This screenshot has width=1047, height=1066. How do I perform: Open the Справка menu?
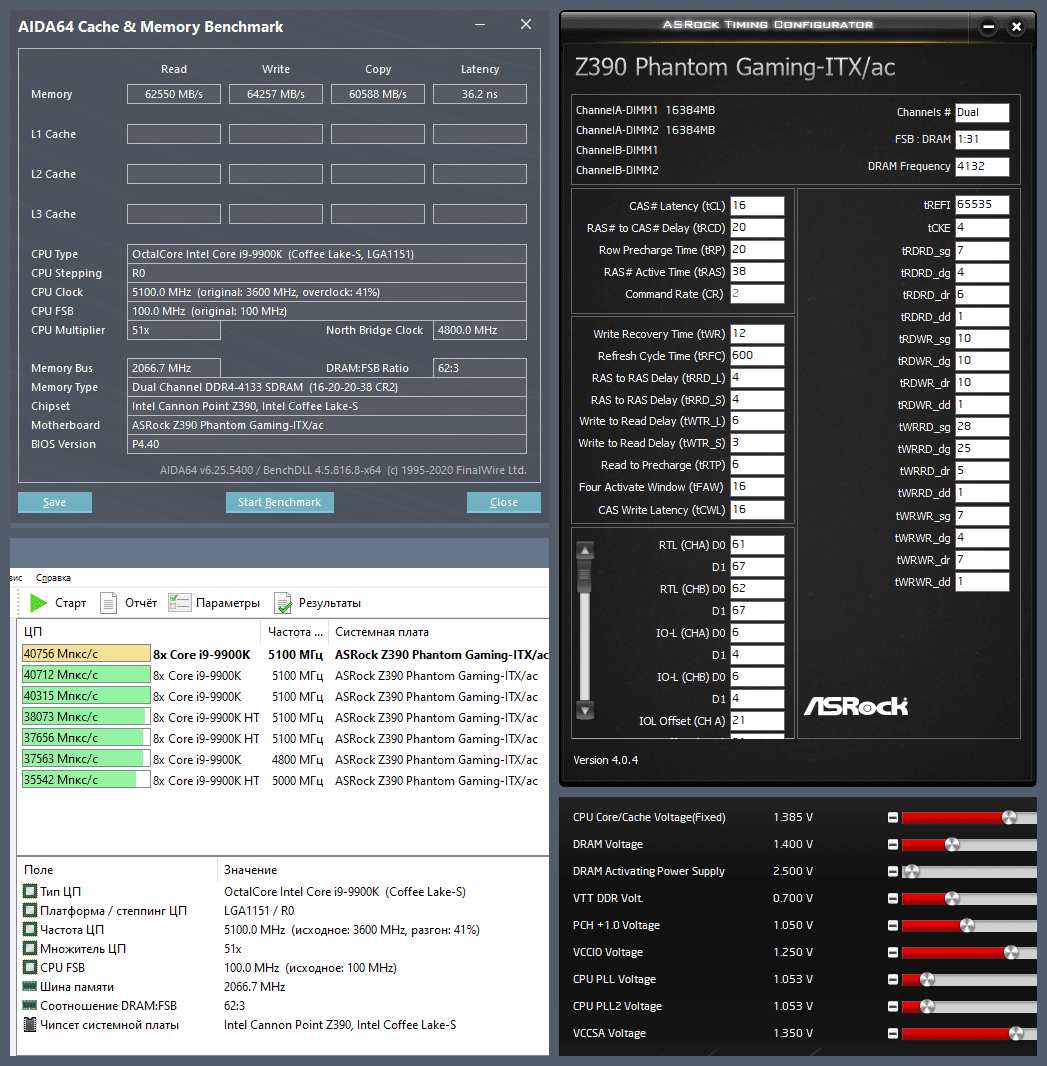53,578
